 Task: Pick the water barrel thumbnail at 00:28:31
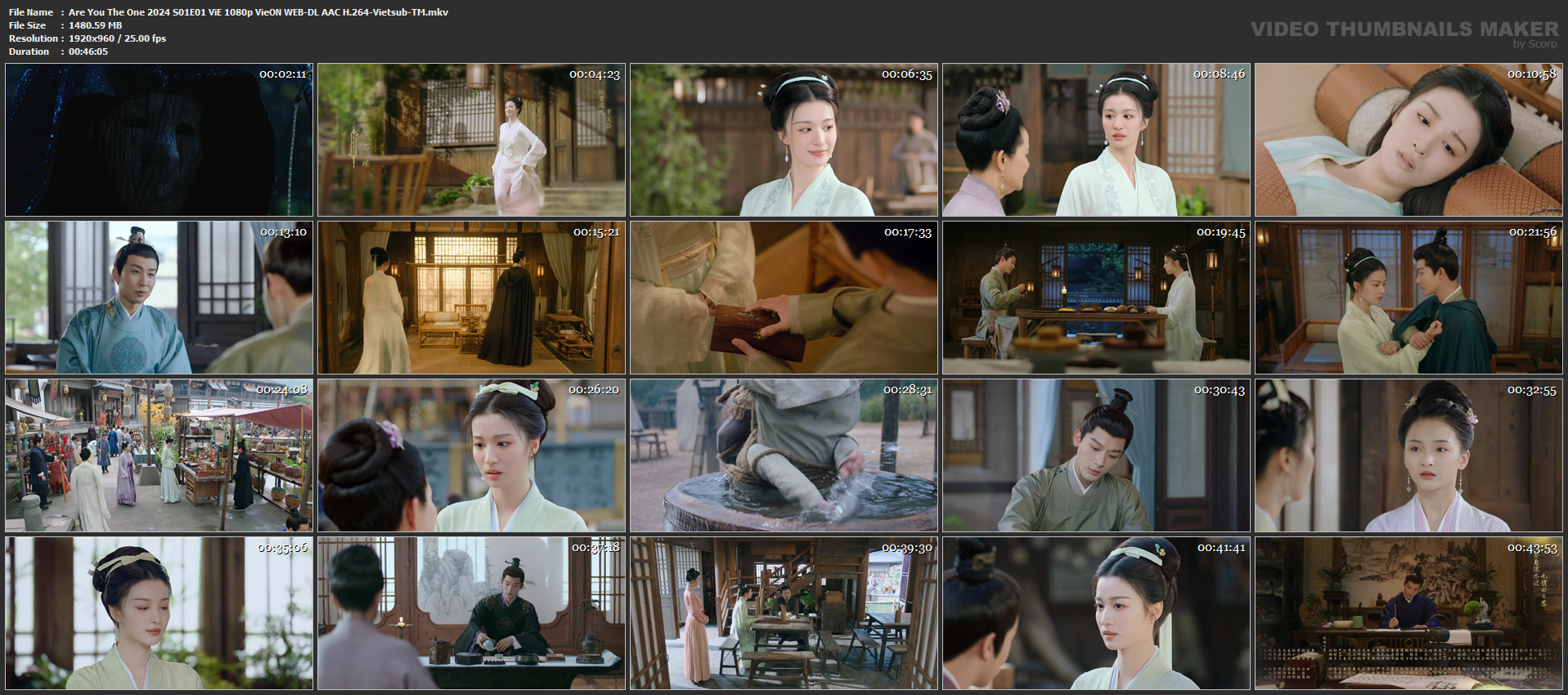[784, 455]
